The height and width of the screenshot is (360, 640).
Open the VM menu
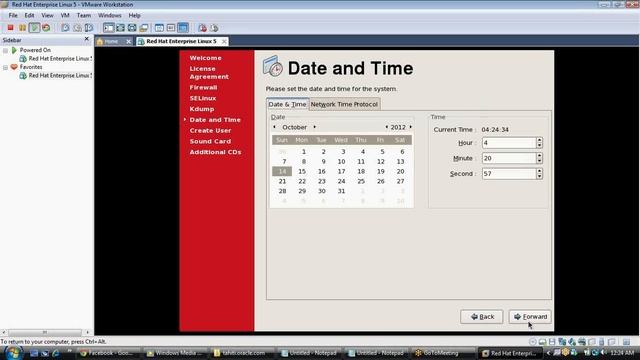point(65,15)
